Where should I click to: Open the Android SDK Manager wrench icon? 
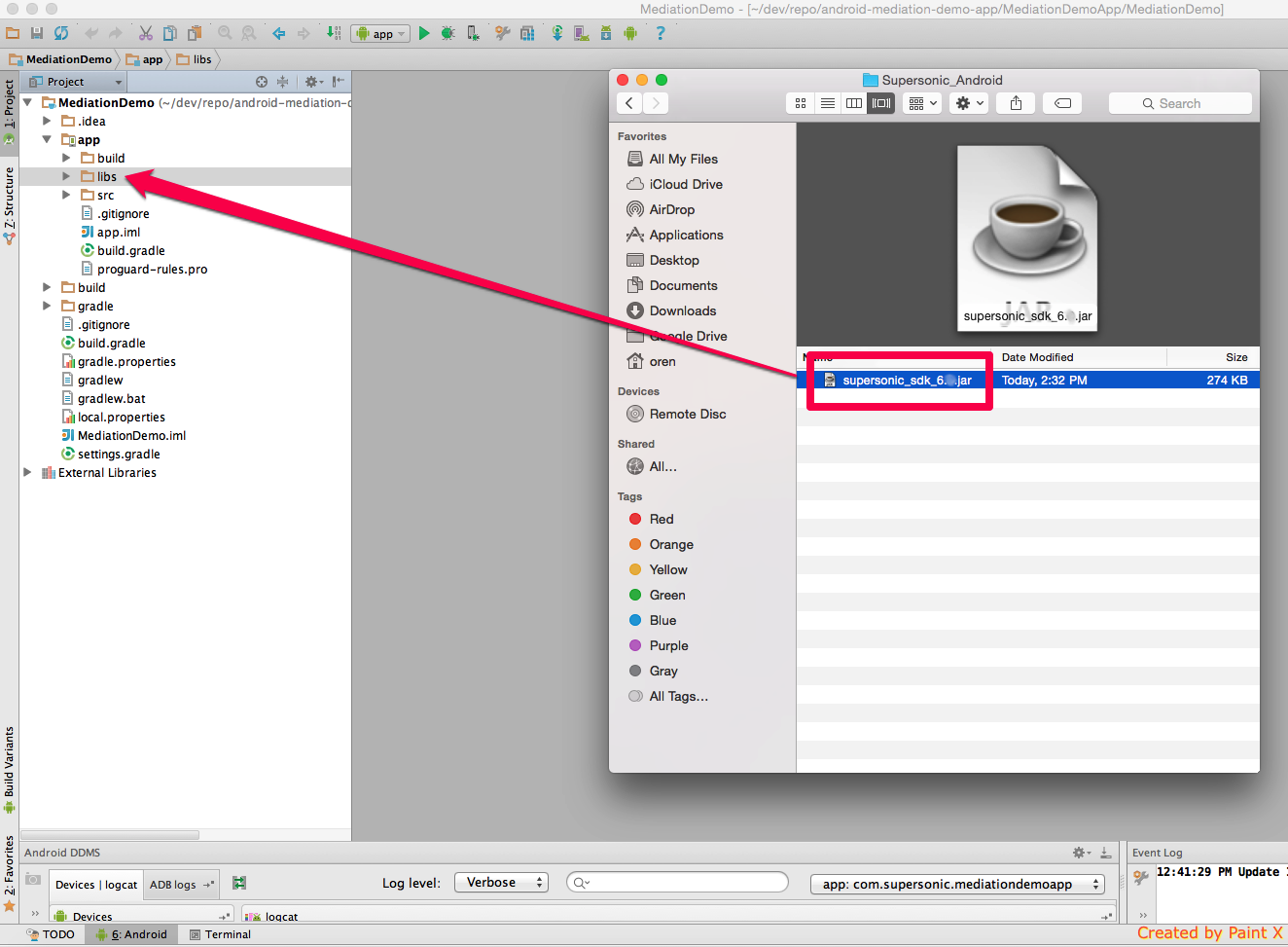[502, 32]
